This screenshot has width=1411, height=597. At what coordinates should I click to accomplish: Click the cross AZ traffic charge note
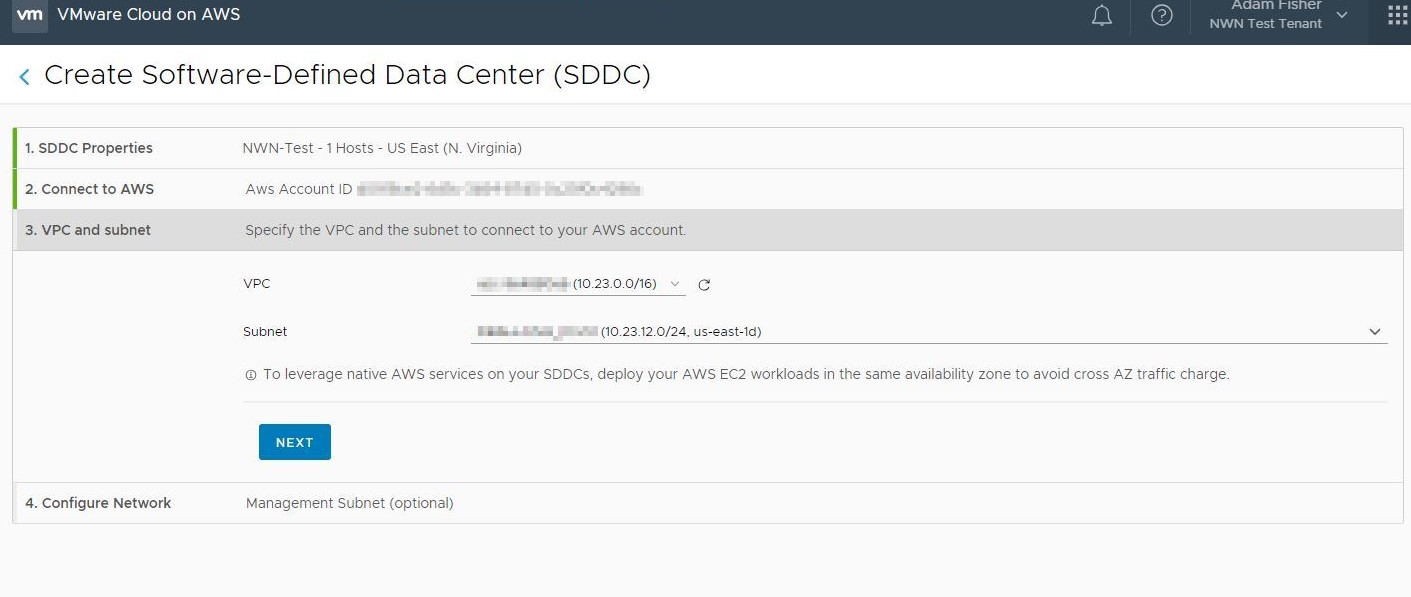(x=746, y=375)
